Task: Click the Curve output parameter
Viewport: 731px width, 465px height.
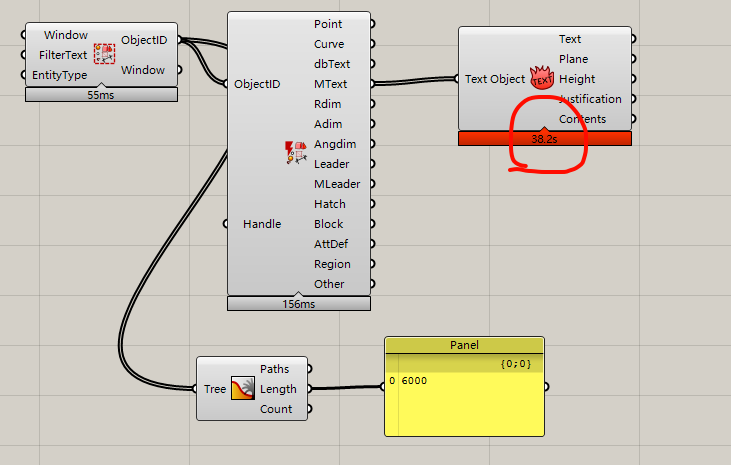Action: [329, 44]
